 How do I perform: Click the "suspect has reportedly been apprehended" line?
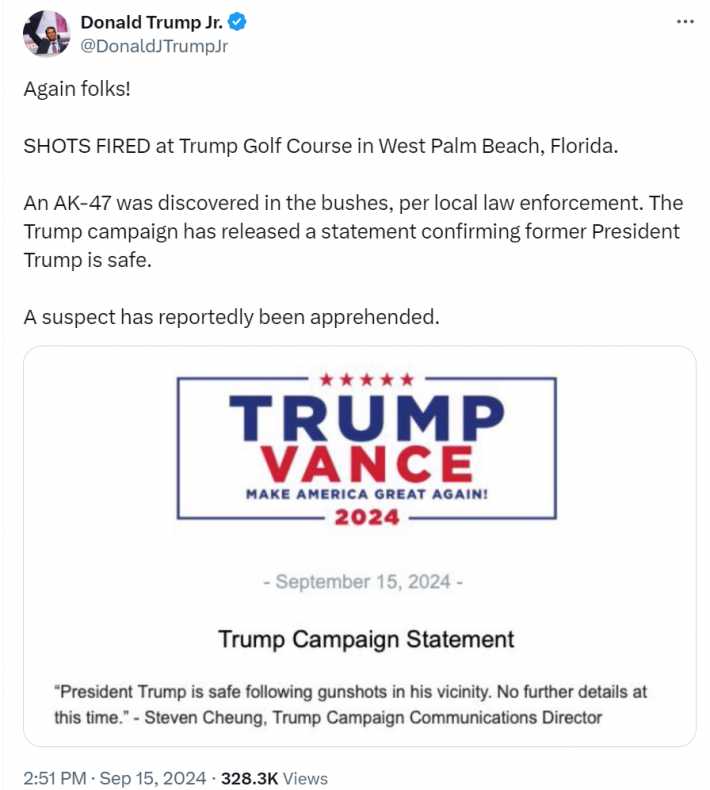coord(231,318)
